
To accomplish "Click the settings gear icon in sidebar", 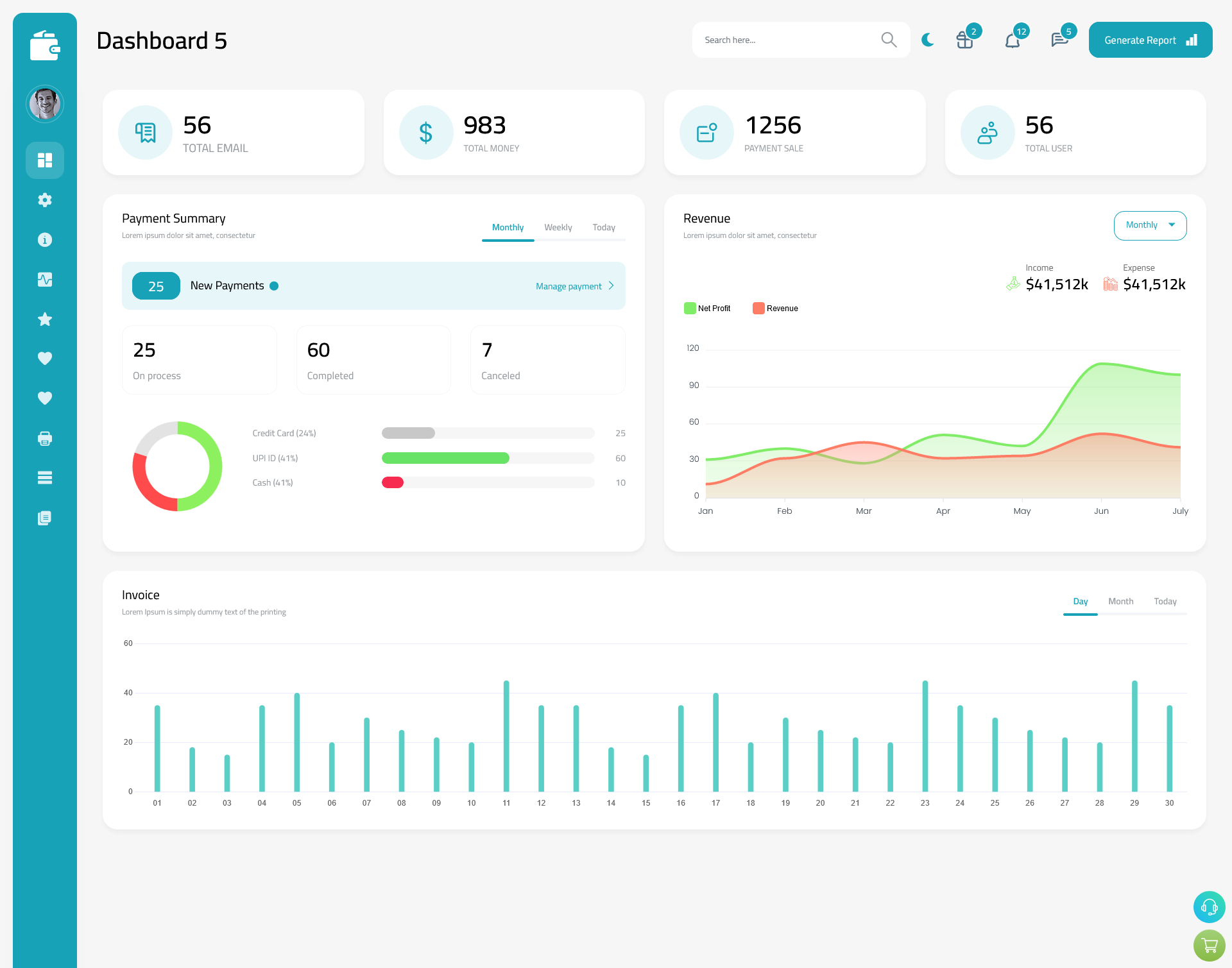I will [45, 200].
